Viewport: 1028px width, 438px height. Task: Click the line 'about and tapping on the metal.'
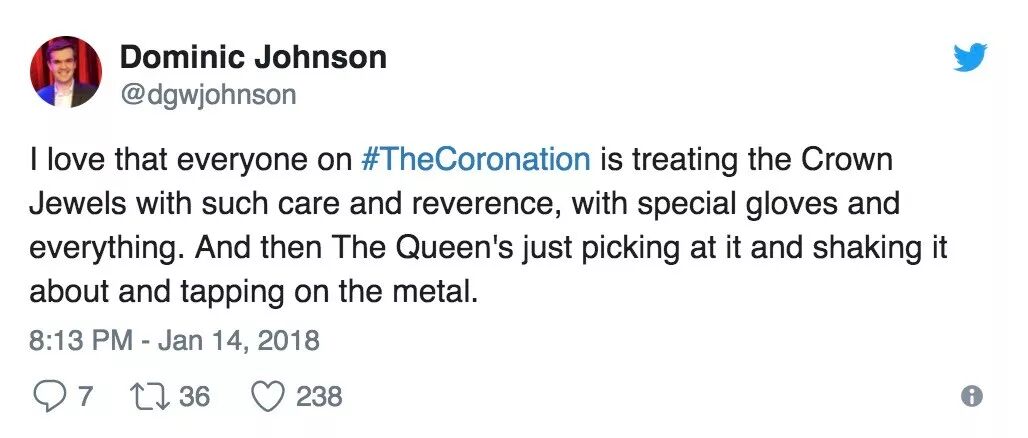click(x=251, y=293)
